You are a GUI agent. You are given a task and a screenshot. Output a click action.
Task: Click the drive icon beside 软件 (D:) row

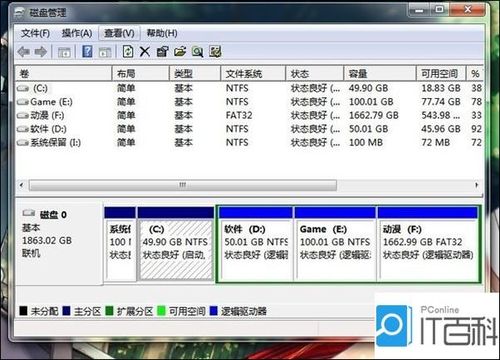coord(23,129)
